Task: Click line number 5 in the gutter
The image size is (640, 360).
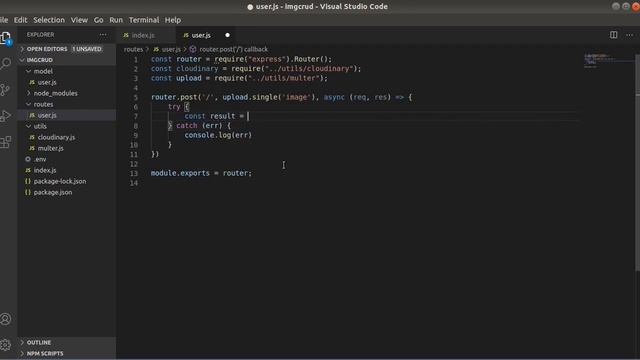Action: pyautogui.click(x=136, y=98)
